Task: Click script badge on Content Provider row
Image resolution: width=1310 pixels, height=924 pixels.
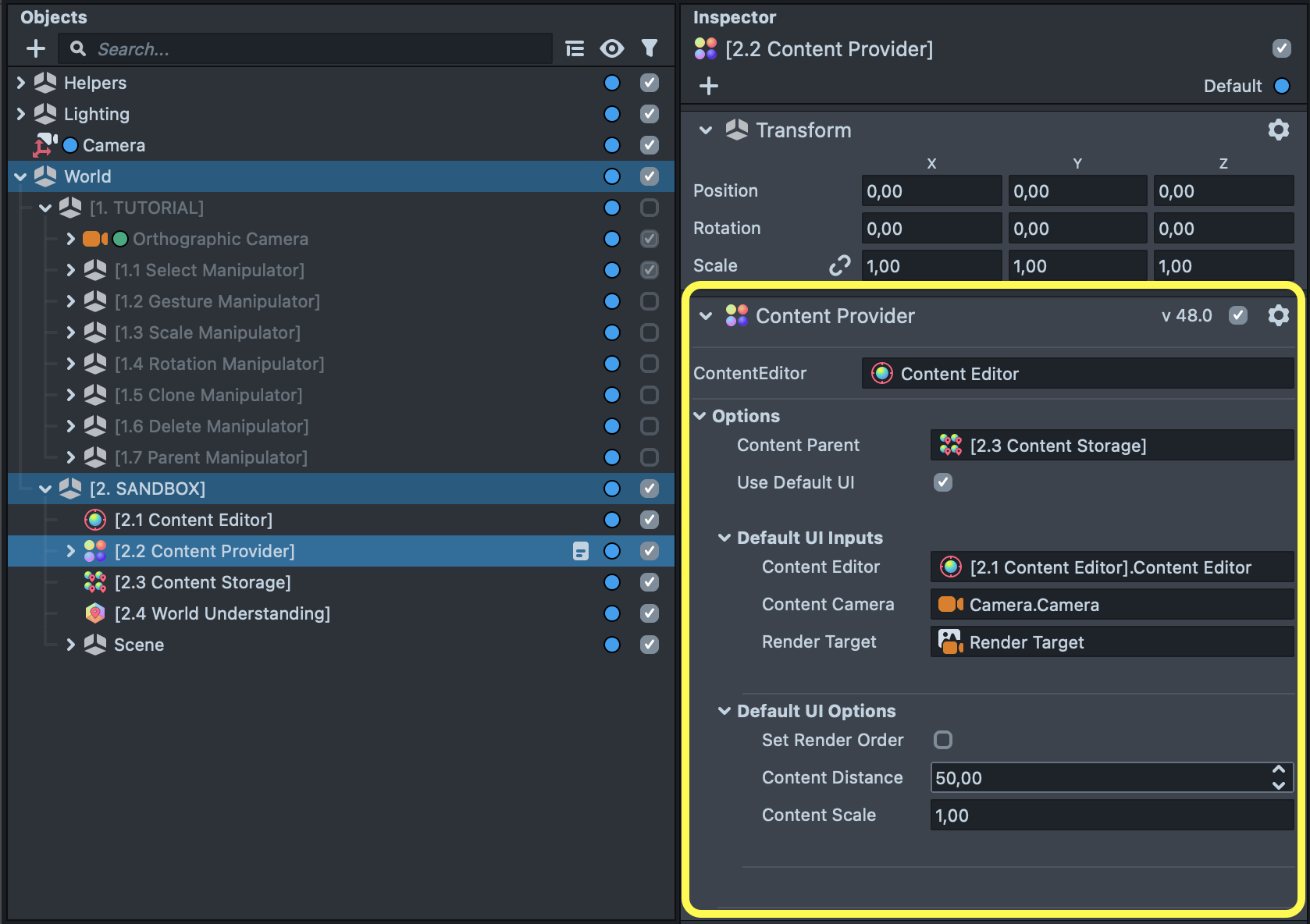Action: (x=580, y=551)
